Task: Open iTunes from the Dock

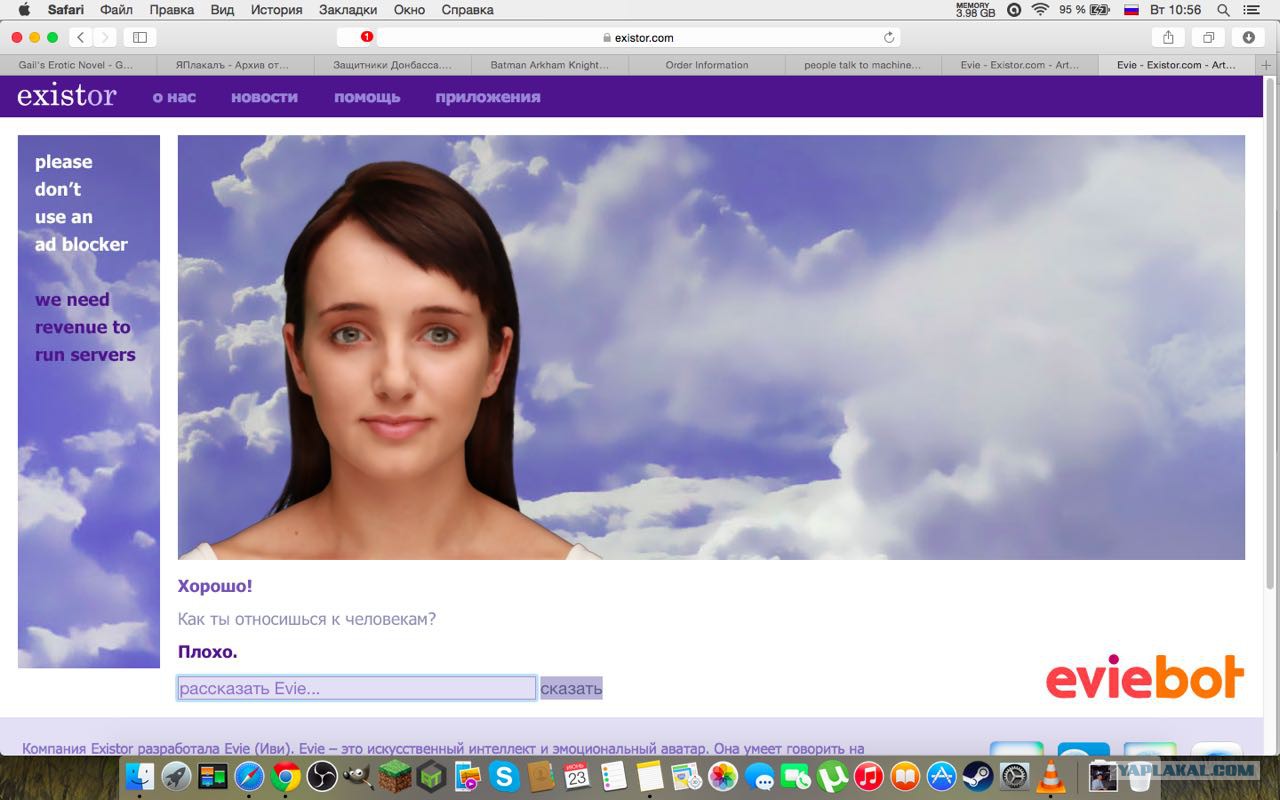Action: click(868, 776)
